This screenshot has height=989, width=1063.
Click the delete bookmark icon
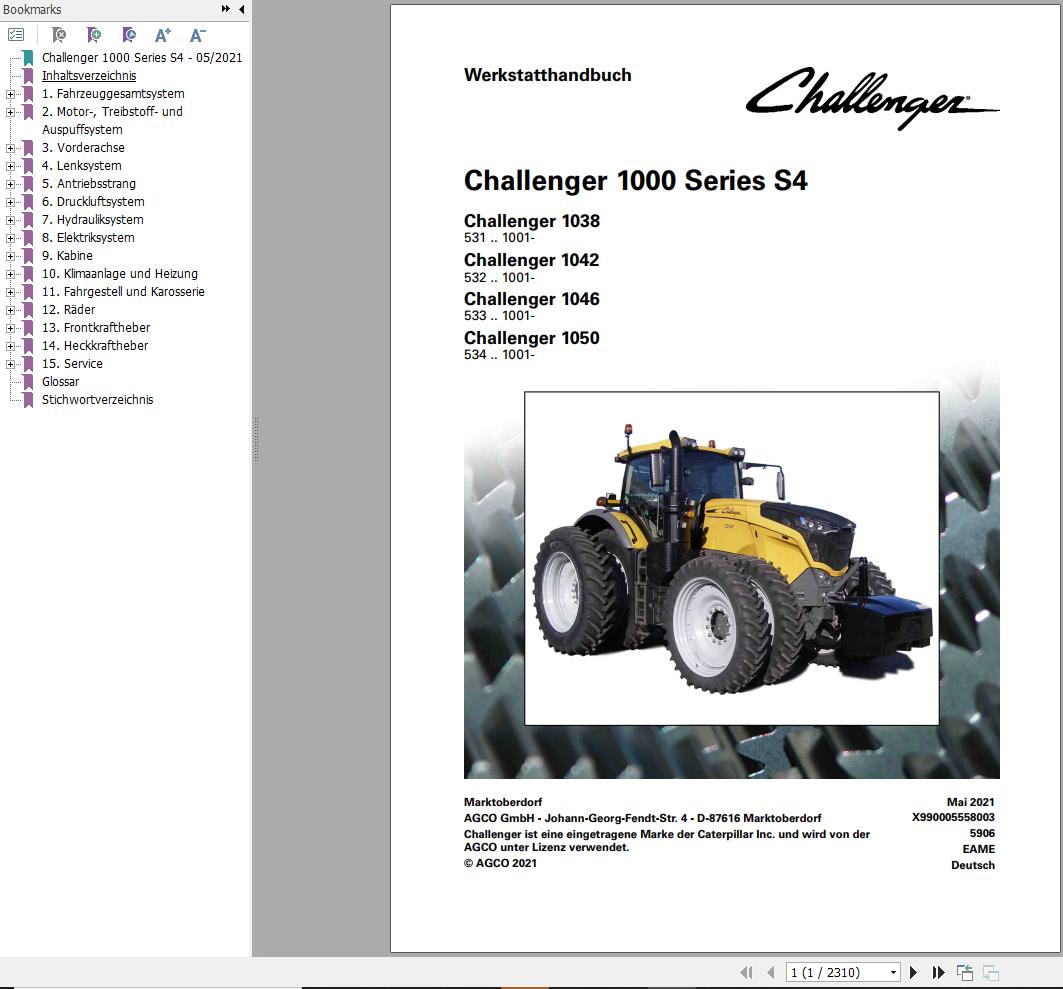tap(59, 35)
